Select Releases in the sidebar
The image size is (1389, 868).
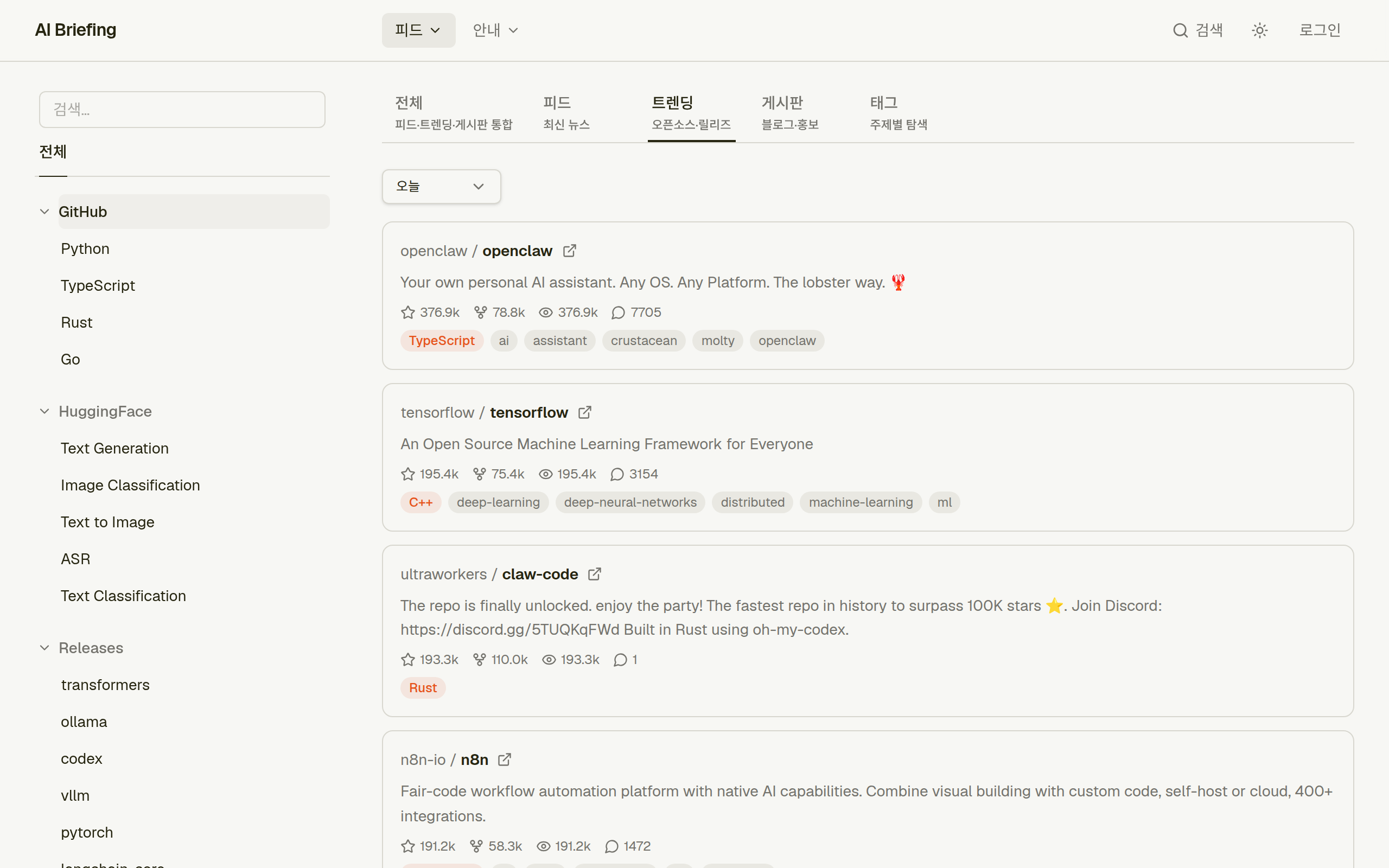click(x=91, y=648)
